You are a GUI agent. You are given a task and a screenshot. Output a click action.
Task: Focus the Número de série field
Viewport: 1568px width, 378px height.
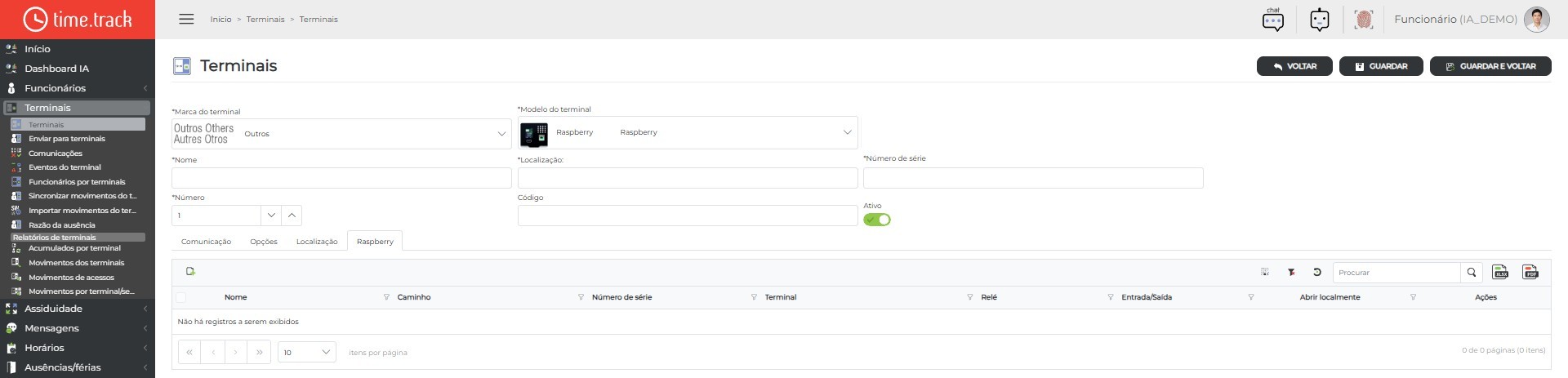pos(1033,178)
